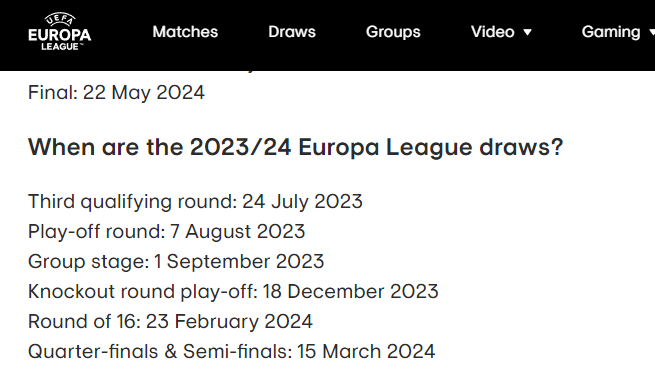Click the '15 March 2024' date
The width and height of the screenshot is (655, 385).
(366, 352)
